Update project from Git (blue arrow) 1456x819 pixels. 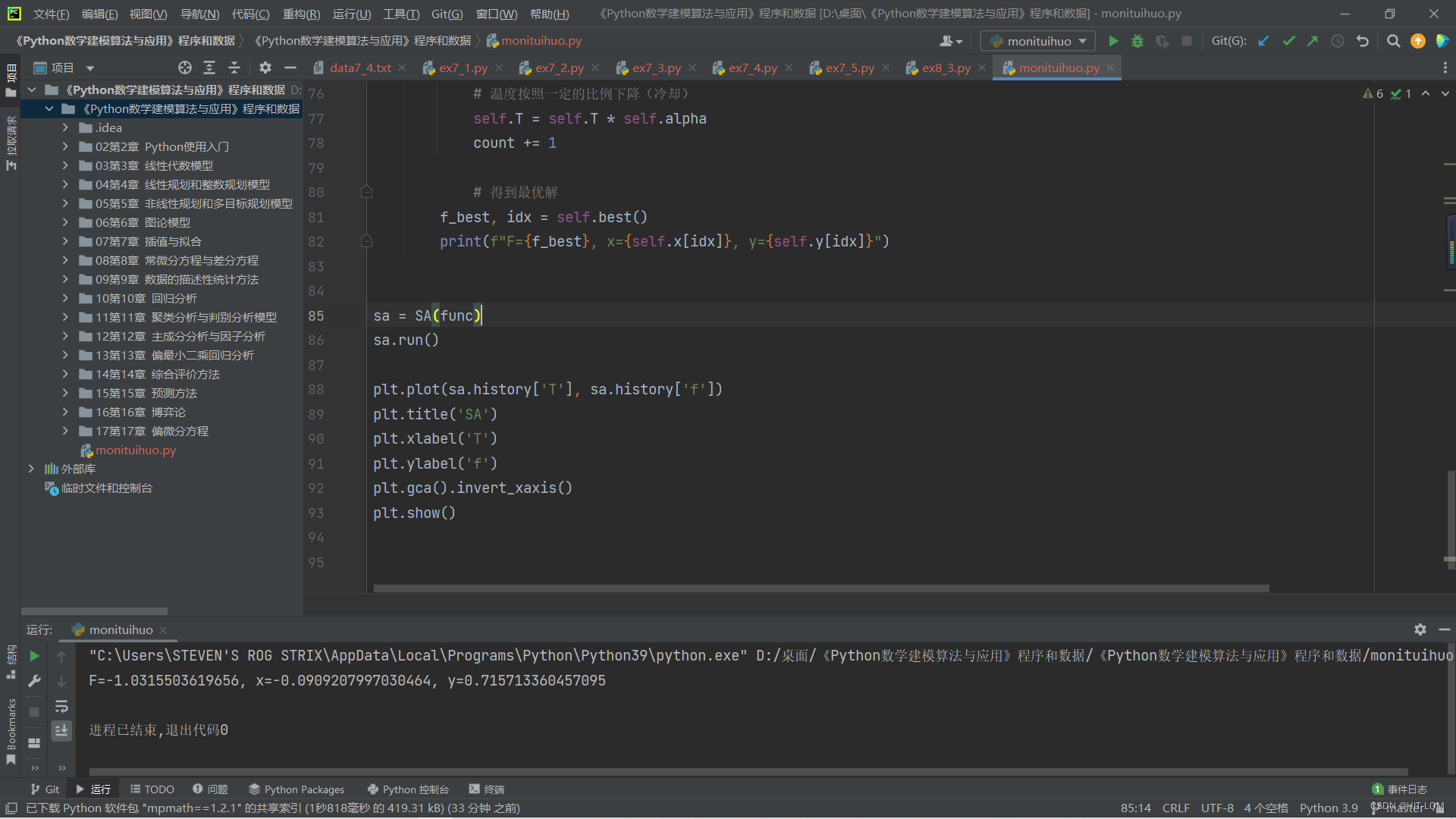(1263, 41)
